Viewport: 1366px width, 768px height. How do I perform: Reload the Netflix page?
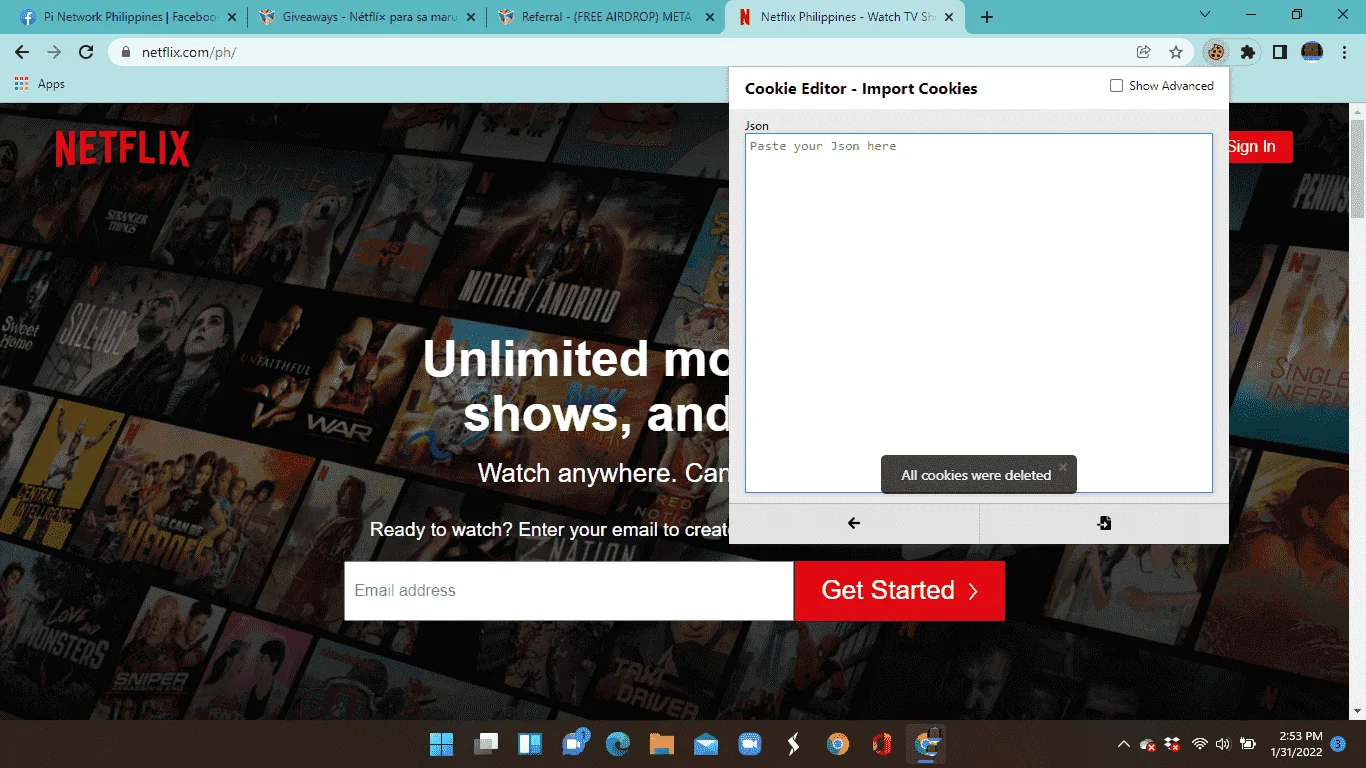86,52
